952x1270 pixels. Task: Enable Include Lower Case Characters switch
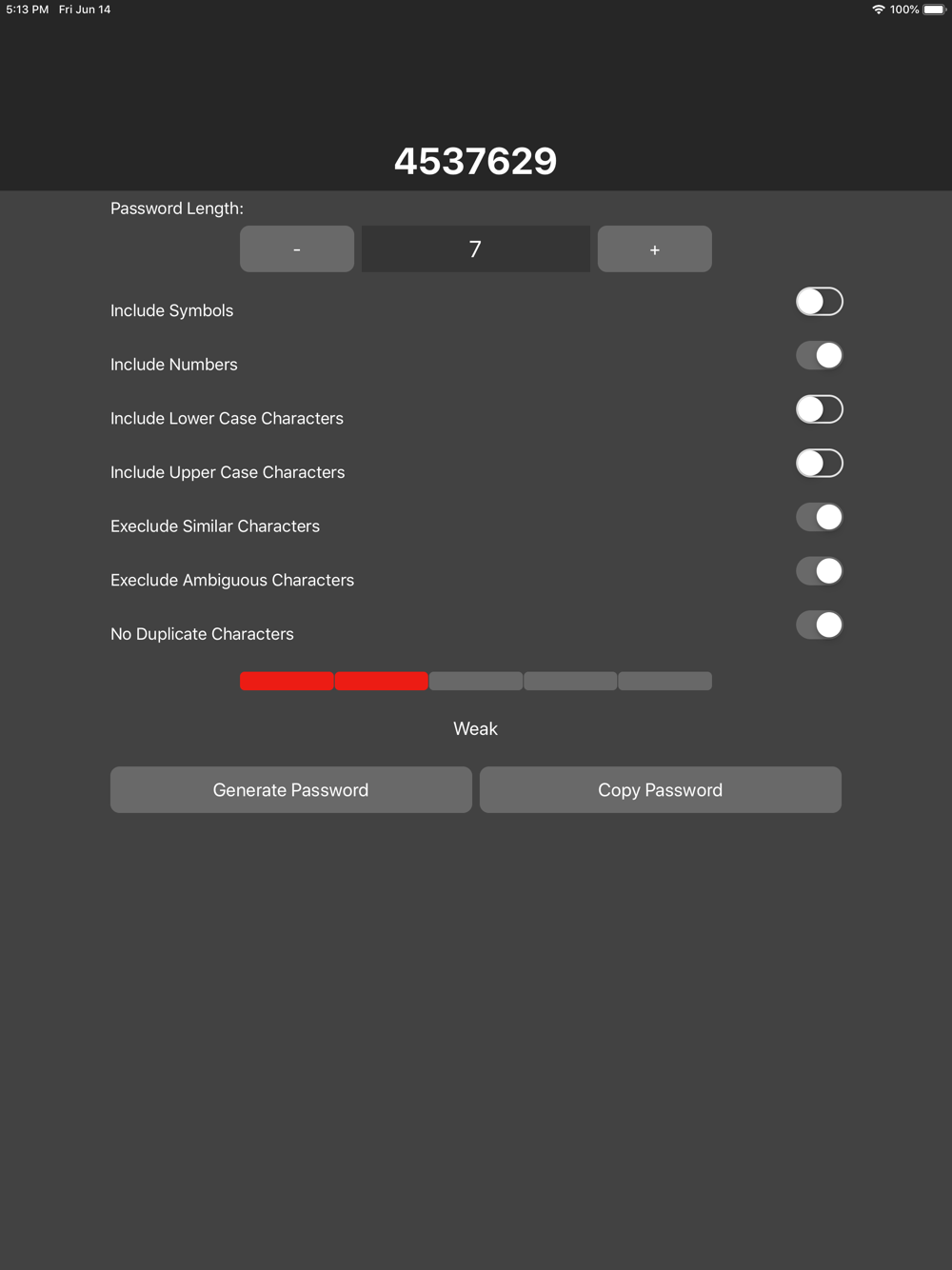pos(820,409)
